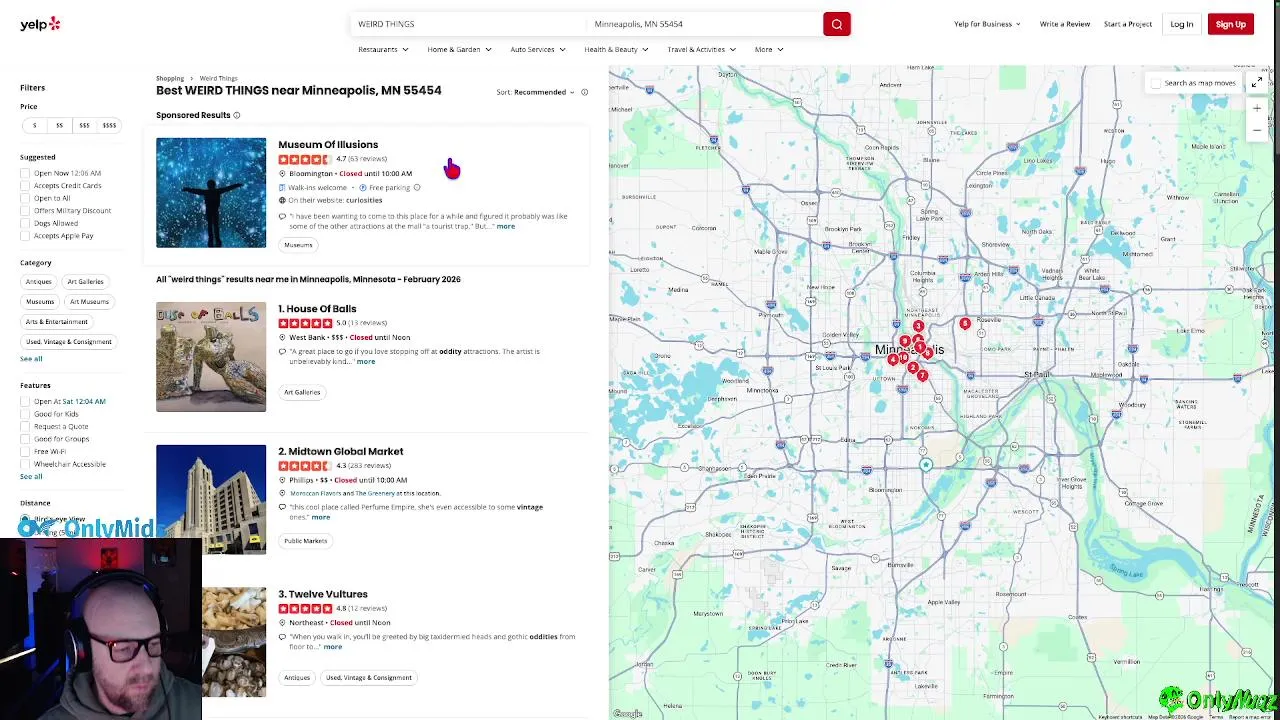Filter by Antiques category
This screenshot has height=720, width=1280.
(x=39, y=282)
